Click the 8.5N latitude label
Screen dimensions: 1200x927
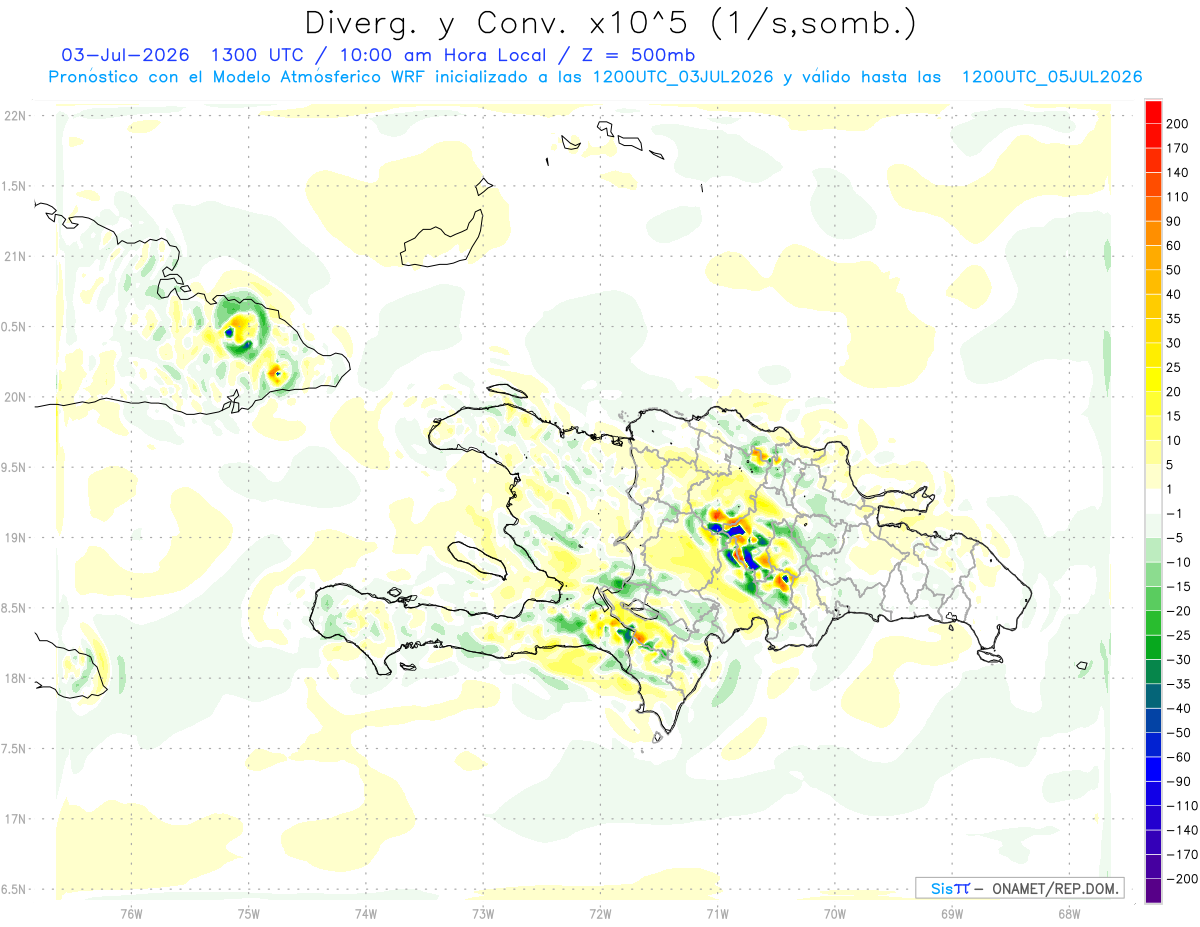click(x=15, y=608)
